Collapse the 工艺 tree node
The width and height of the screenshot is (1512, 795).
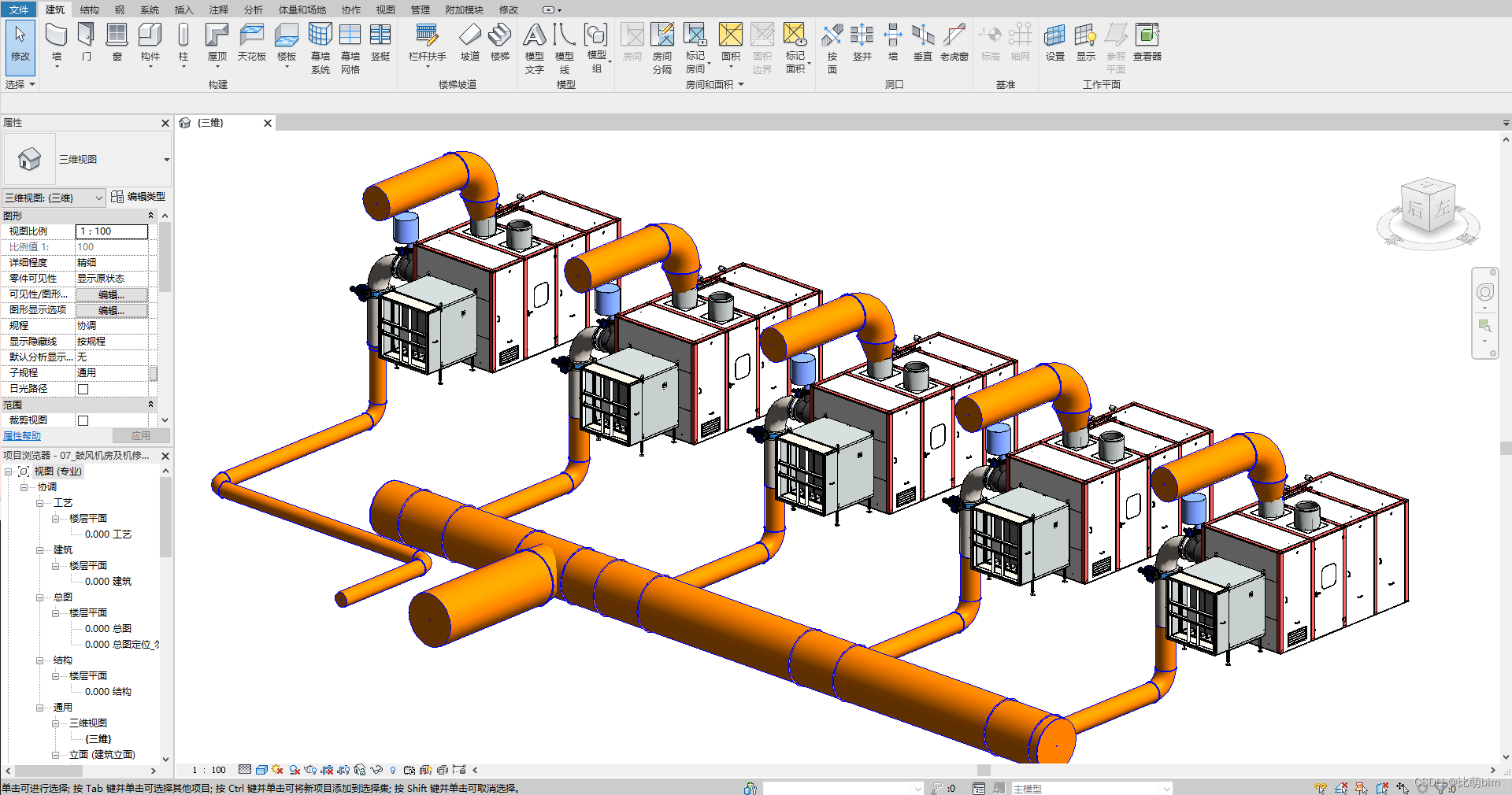pyautogui.click(x=39, y=503)
